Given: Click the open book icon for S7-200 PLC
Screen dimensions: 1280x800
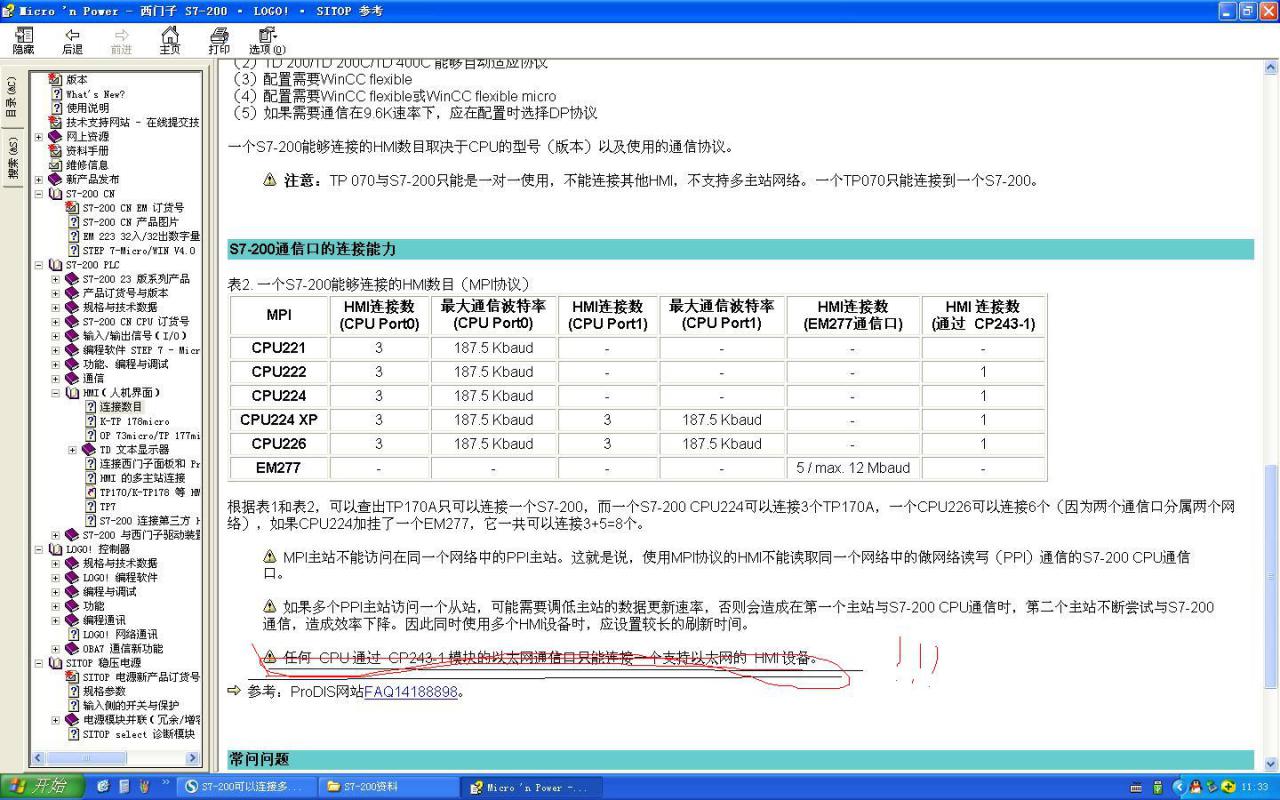Looking at the screenshot, I should [55, 265].
